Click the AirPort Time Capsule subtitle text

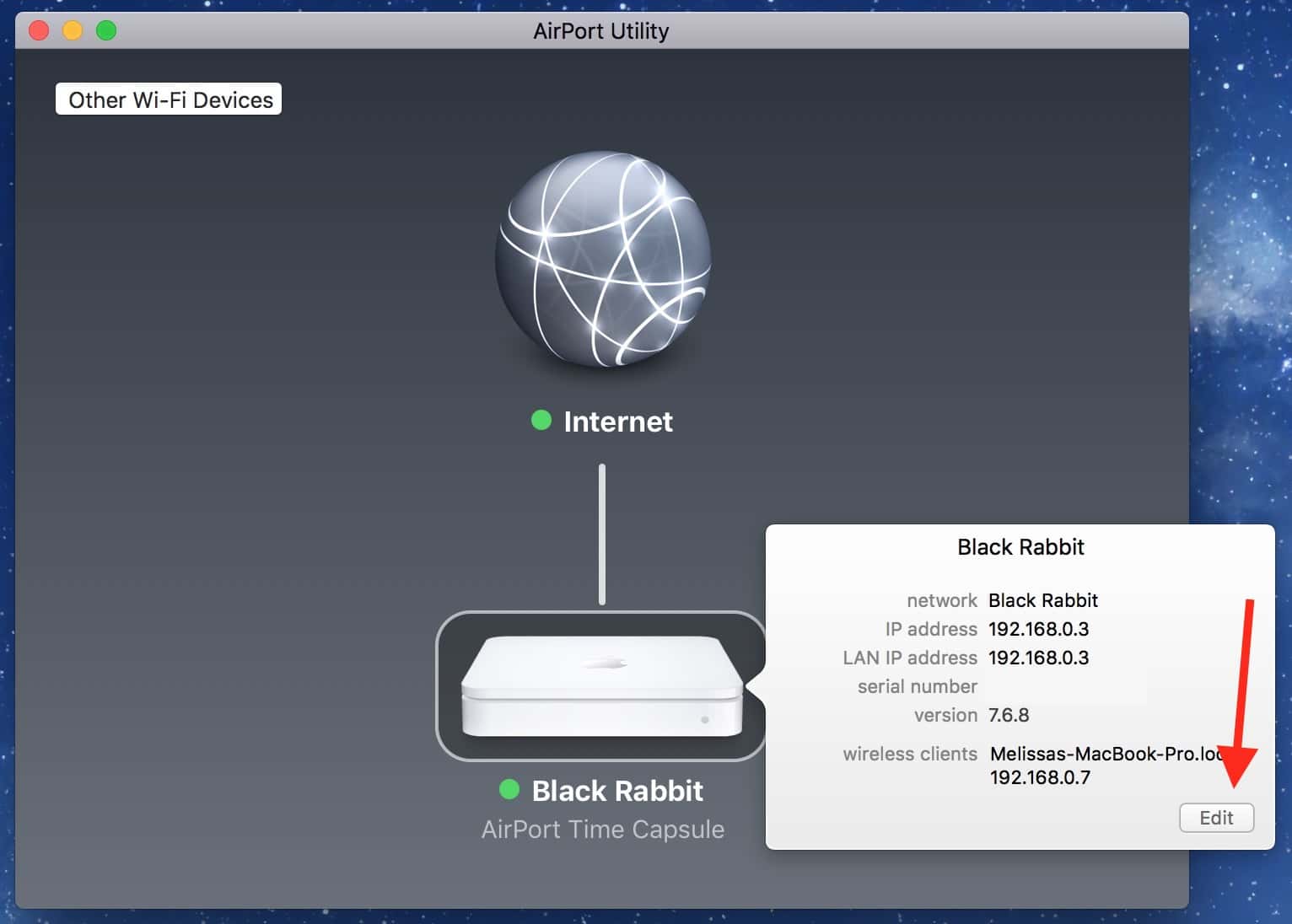[602, 830]
